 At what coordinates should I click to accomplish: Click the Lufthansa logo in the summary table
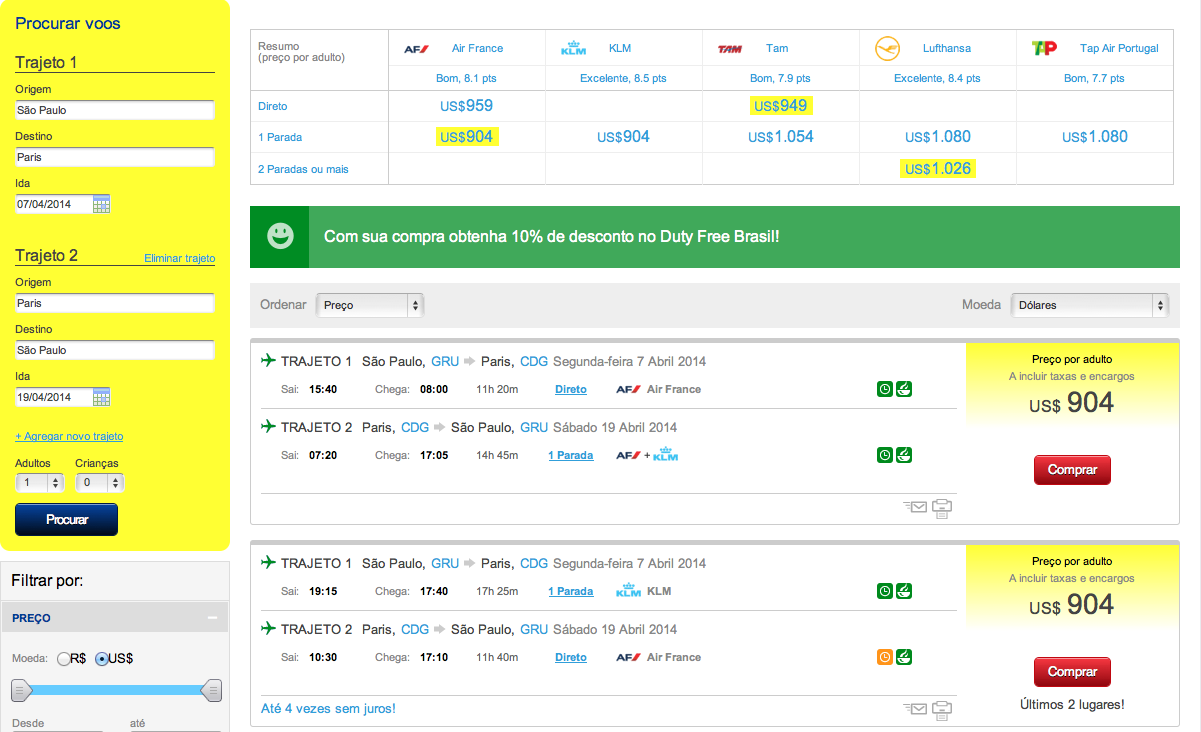[x=887, y=48]
